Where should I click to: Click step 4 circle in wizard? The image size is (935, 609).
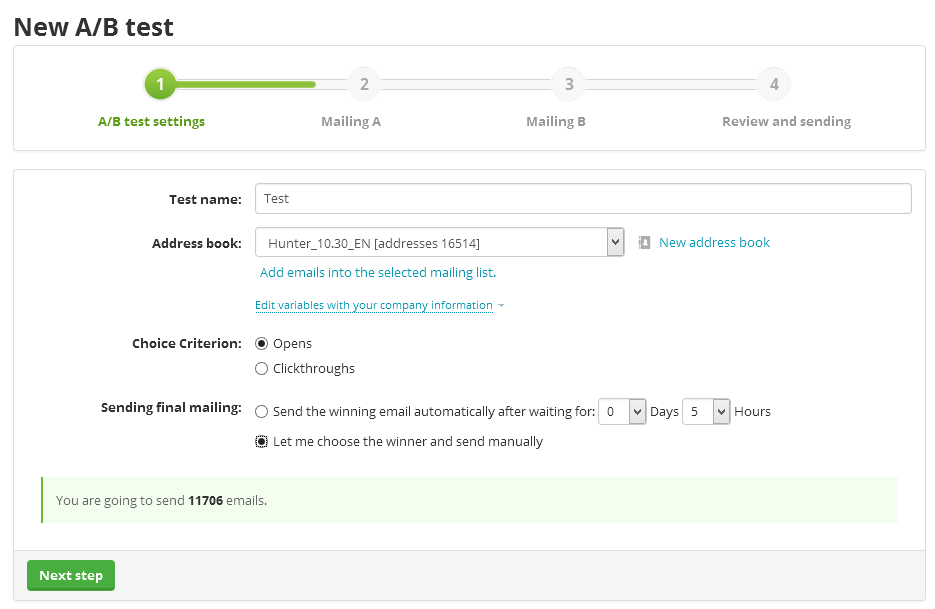click(774, 84)
